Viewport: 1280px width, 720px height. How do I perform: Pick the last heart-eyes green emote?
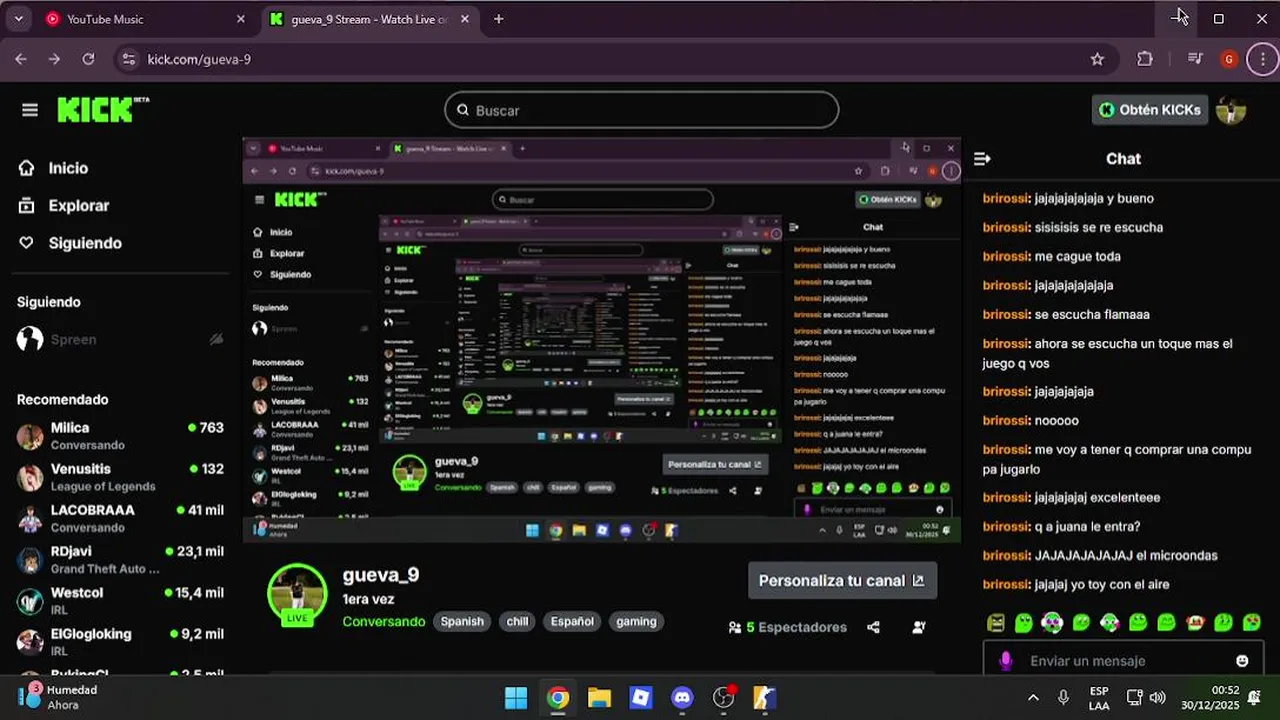1252,623
